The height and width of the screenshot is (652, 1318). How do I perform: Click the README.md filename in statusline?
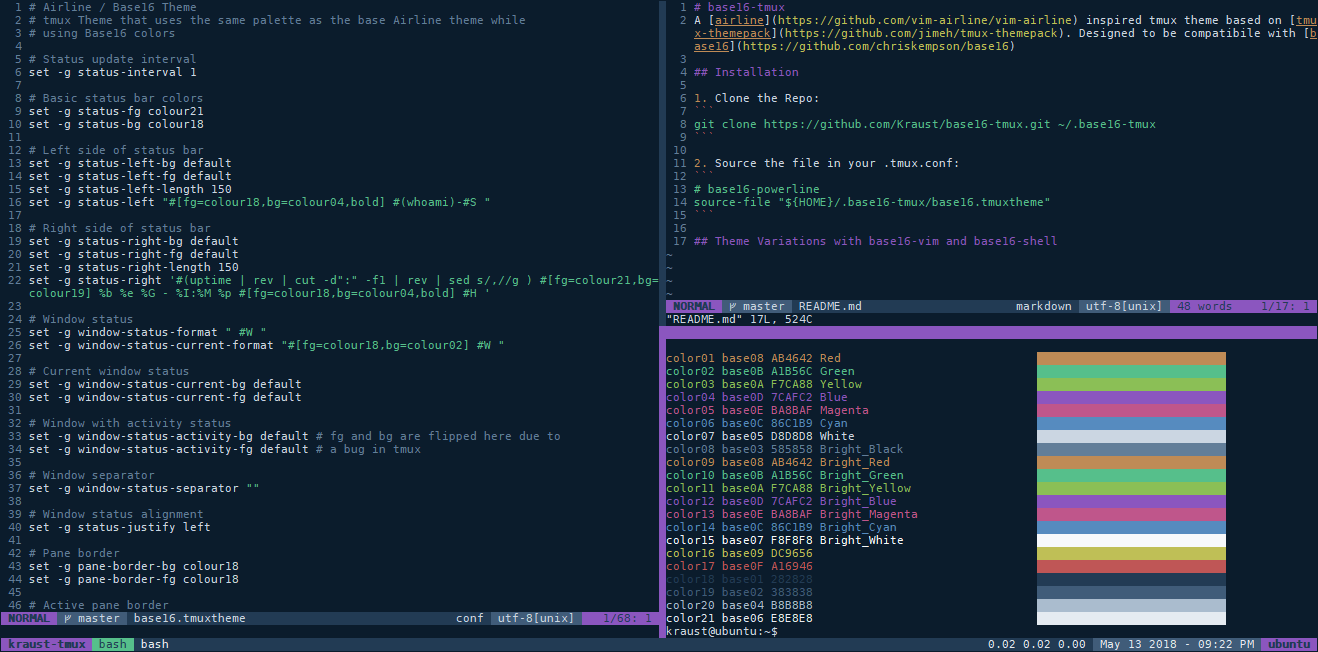click(x=830, y=306)
